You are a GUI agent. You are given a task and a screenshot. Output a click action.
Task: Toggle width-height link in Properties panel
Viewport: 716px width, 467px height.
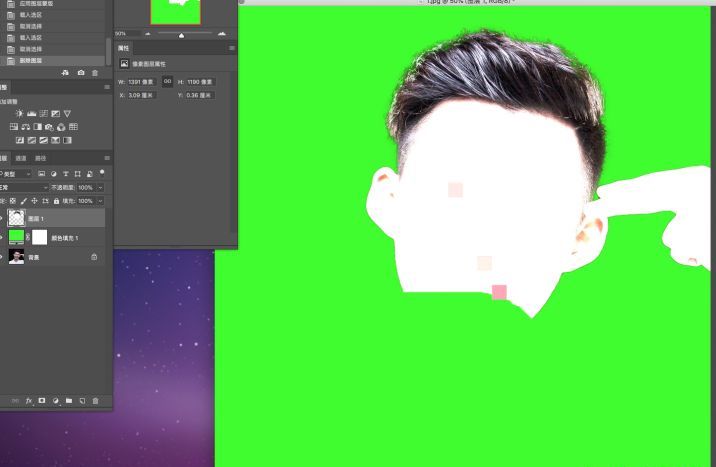167,81
